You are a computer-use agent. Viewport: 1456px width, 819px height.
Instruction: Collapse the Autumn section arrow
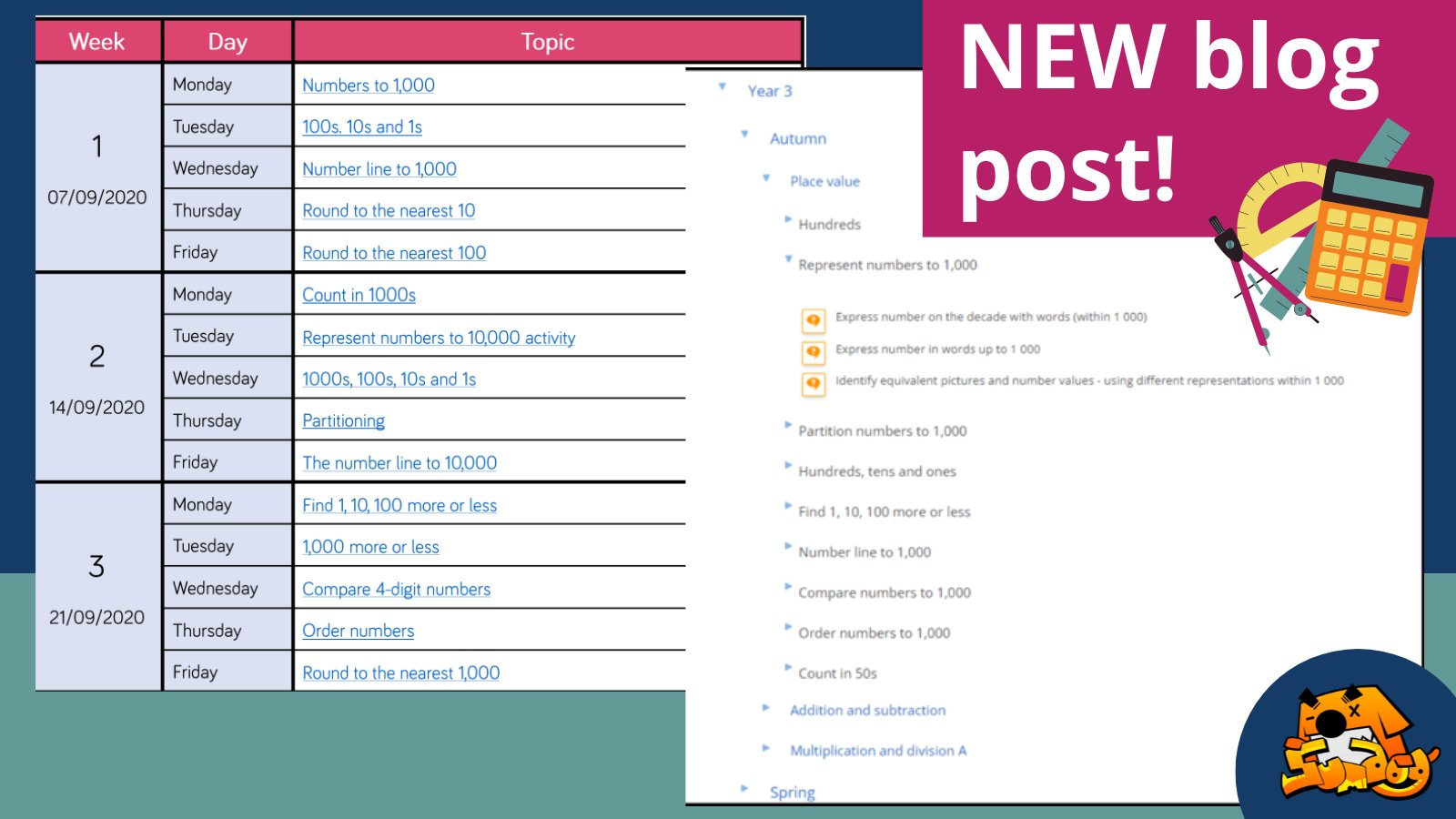coord(744,135)
